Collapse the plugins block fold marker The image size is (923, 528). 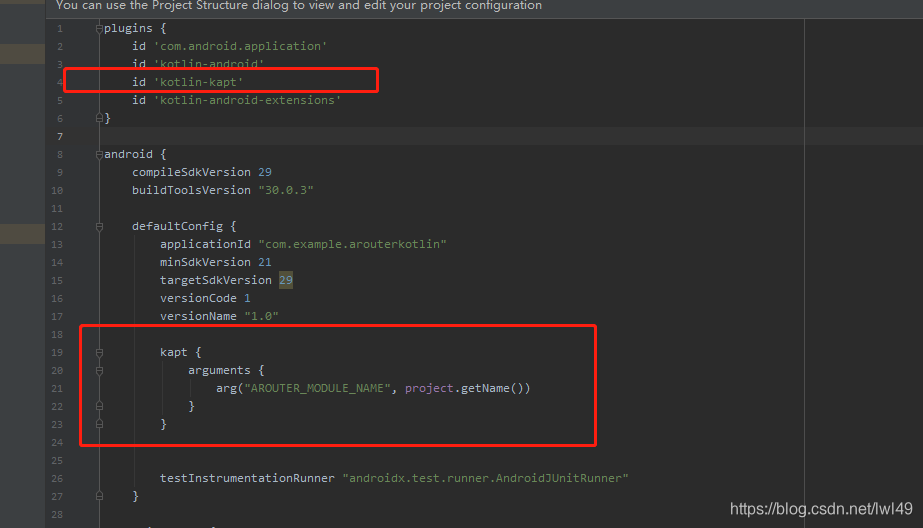click(x=99, y=29)
